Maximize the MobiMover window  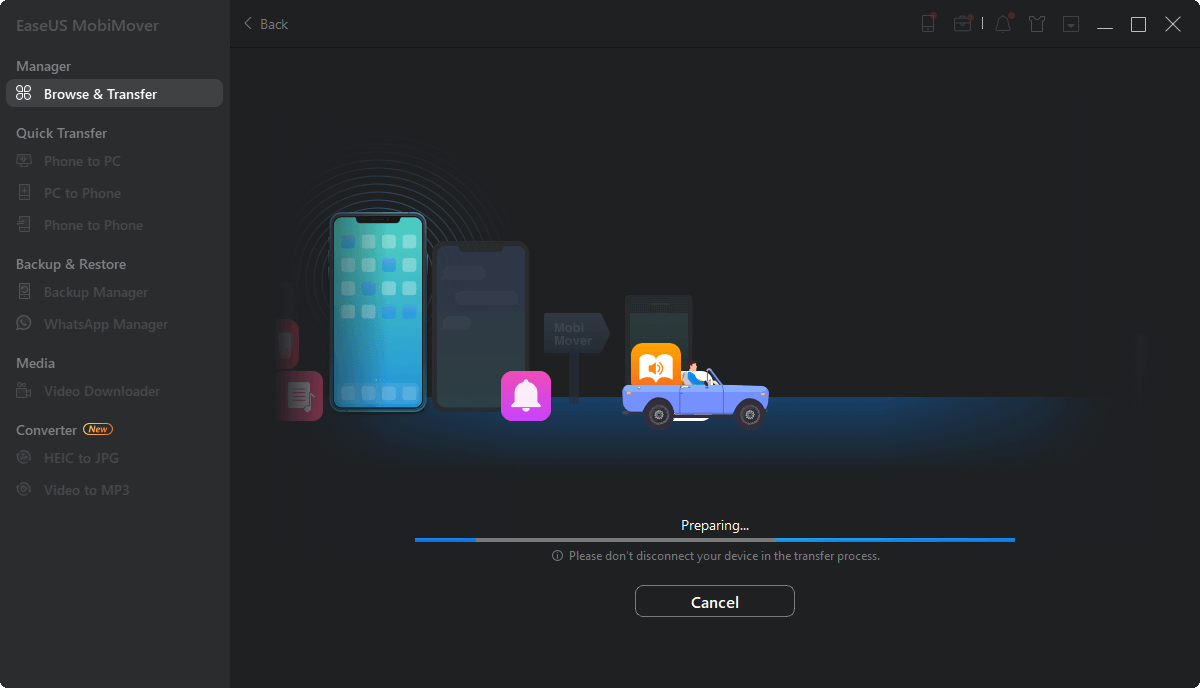point(1138,24)
